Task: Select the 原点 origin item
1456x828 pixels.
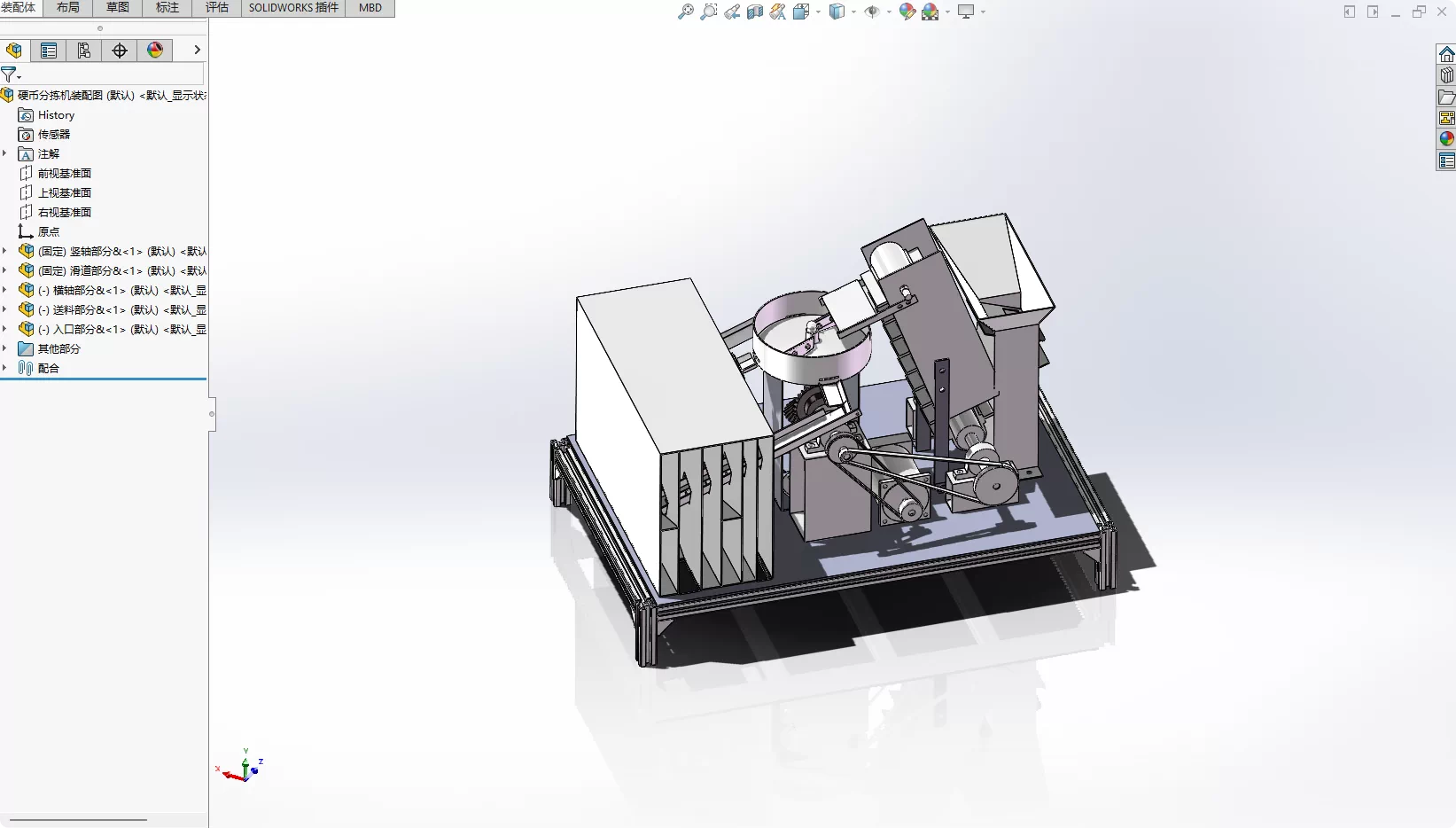Action: [x=39, y=232]
